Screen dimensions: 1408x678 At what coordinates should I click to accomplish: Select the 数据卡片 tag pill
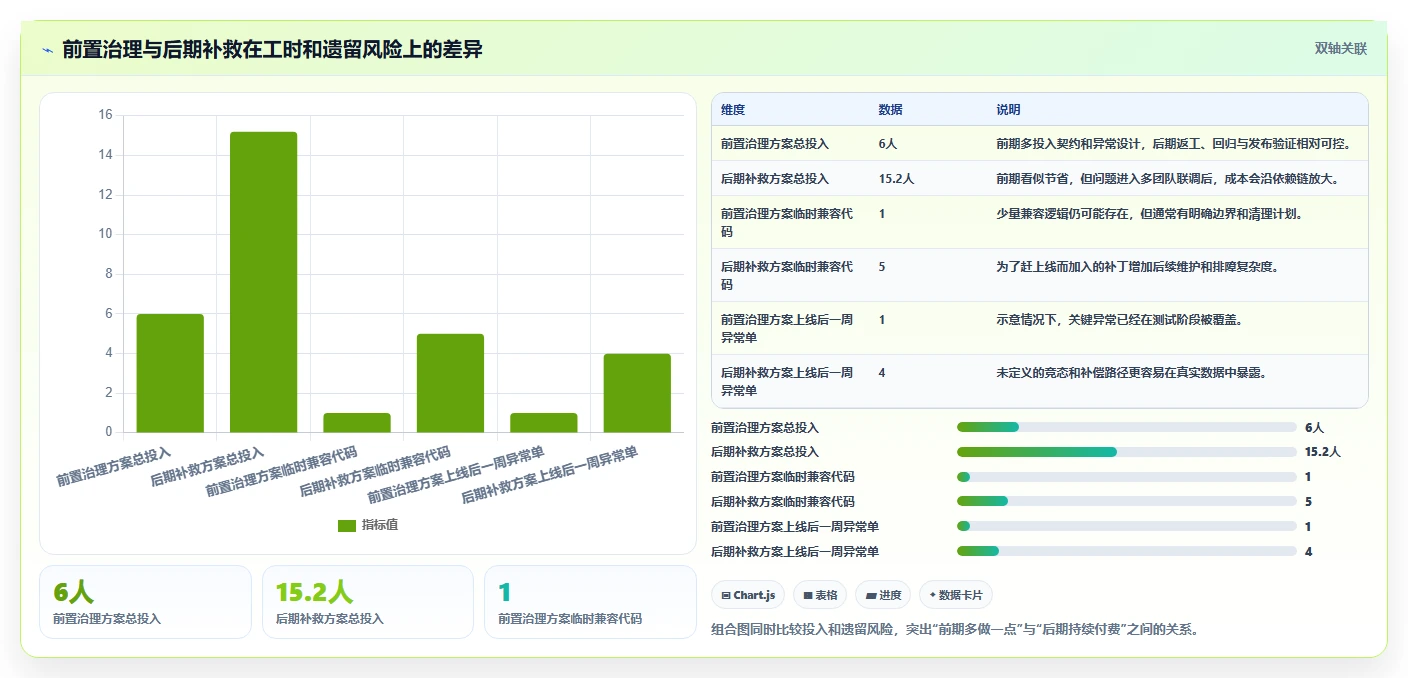point(955,595)
